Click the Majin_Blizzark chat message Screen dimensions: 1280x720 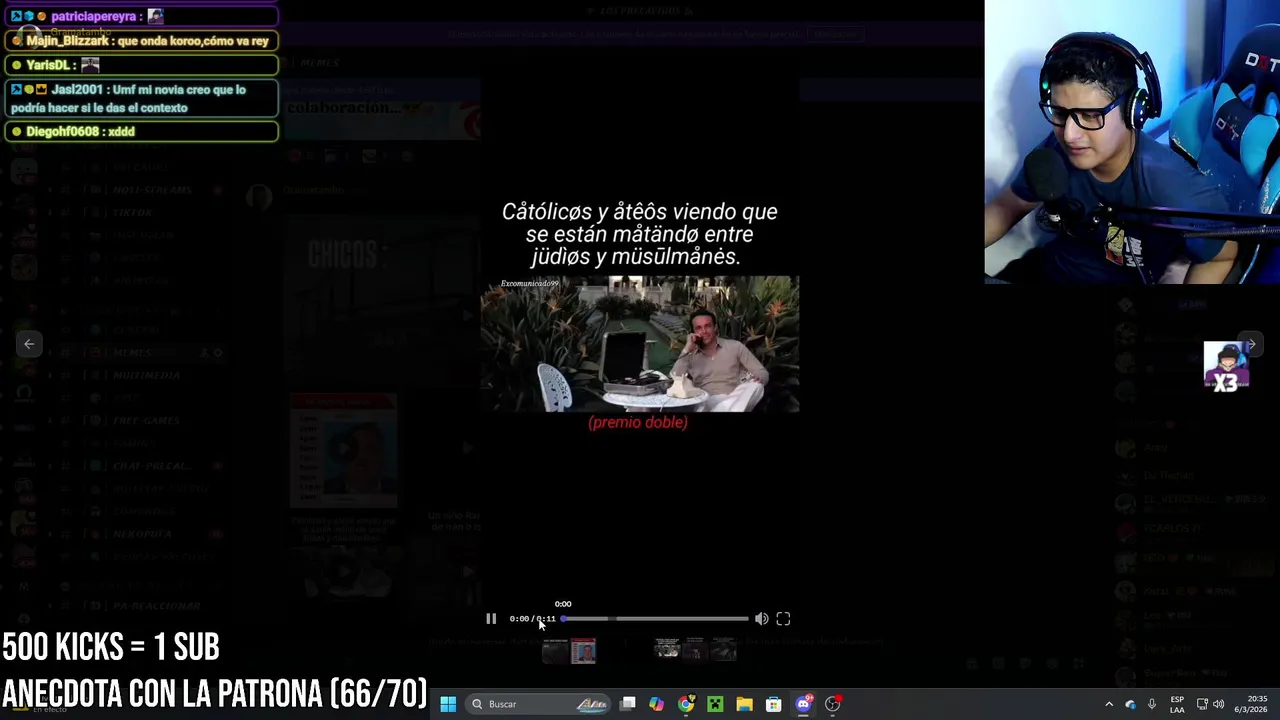tap(141, 41)
